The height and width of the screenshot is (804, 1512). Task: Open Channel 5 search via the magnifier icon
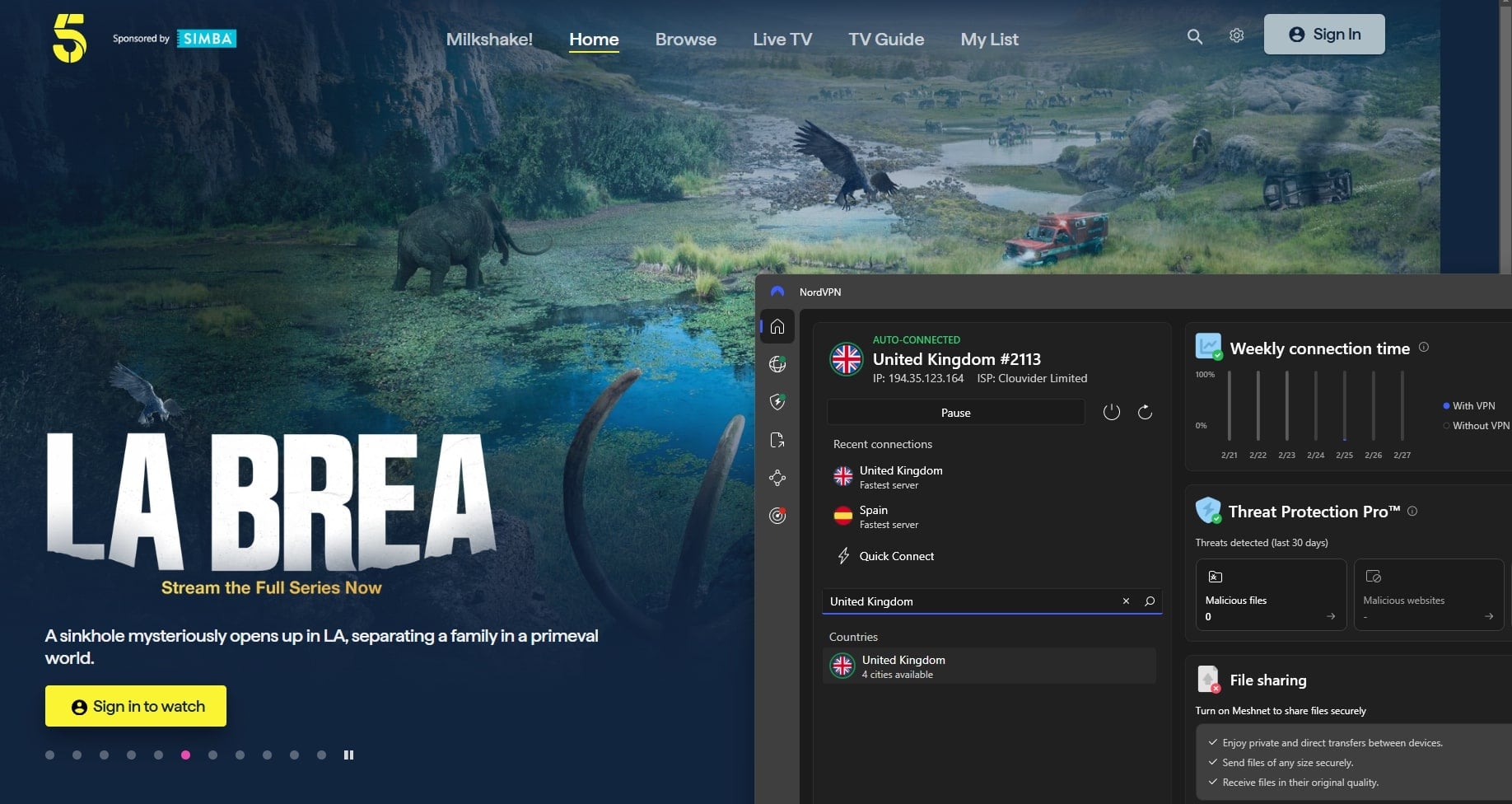pos(1194,36)
